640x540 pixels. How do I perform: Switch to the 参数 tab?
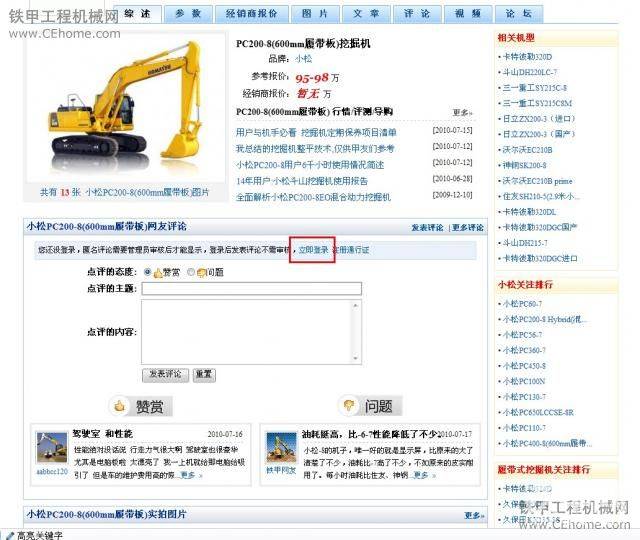coord(188,14)
